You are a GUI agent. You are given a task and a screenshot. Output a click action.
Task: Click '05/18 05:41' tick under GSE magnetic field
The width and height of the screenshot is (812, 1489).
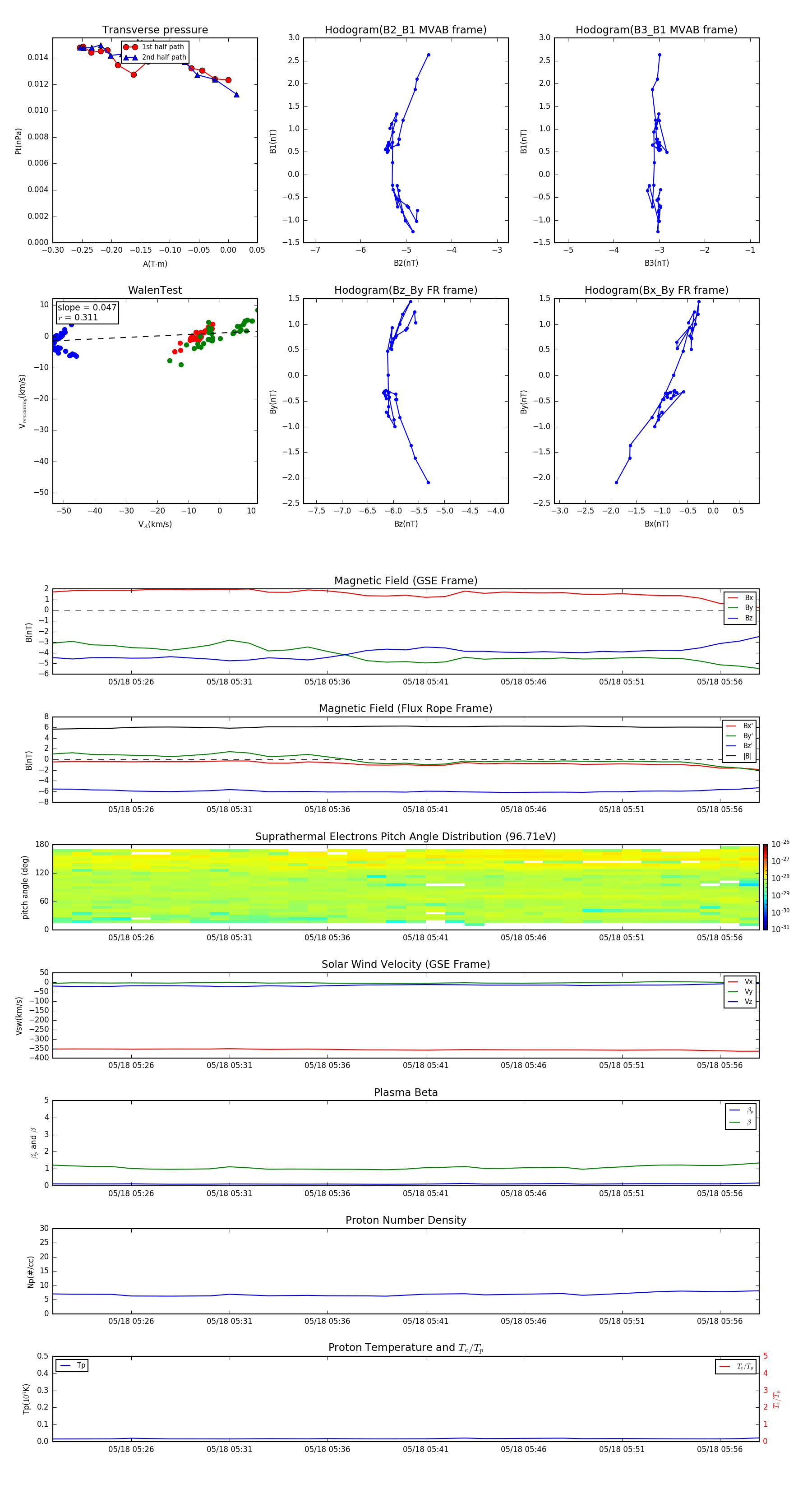tap(425, 682)
